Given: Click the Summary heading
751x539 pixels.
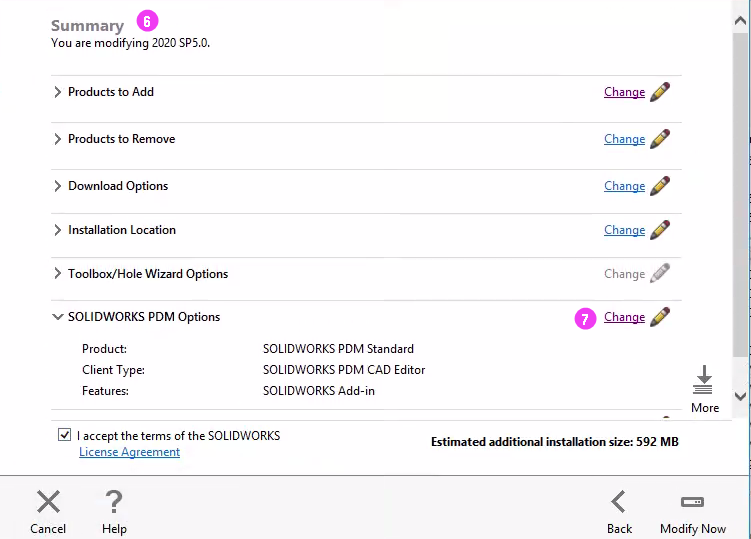Looking at the screenshot, I should pyautogui.click(x=87, y=25).
